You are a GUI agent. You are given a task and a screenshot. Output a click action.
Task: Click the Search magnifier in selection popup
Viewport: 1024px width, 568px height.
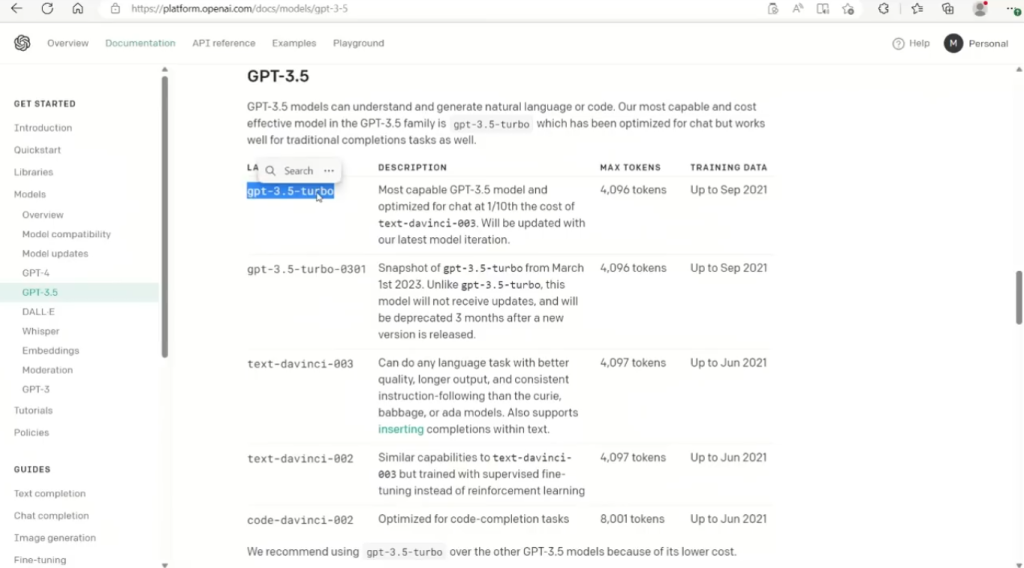tap(271, 171)
